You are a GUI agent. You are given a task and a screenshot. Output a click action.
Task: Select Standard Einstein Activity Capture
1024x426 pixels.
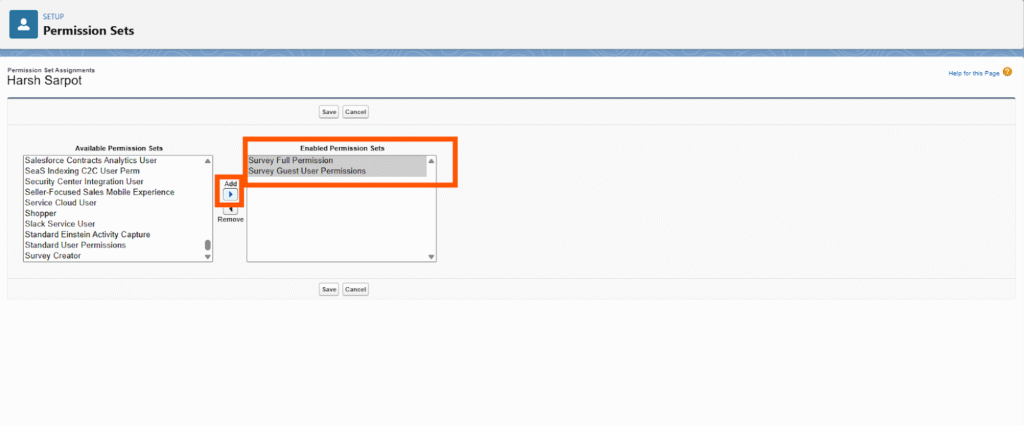pos(87,234)
